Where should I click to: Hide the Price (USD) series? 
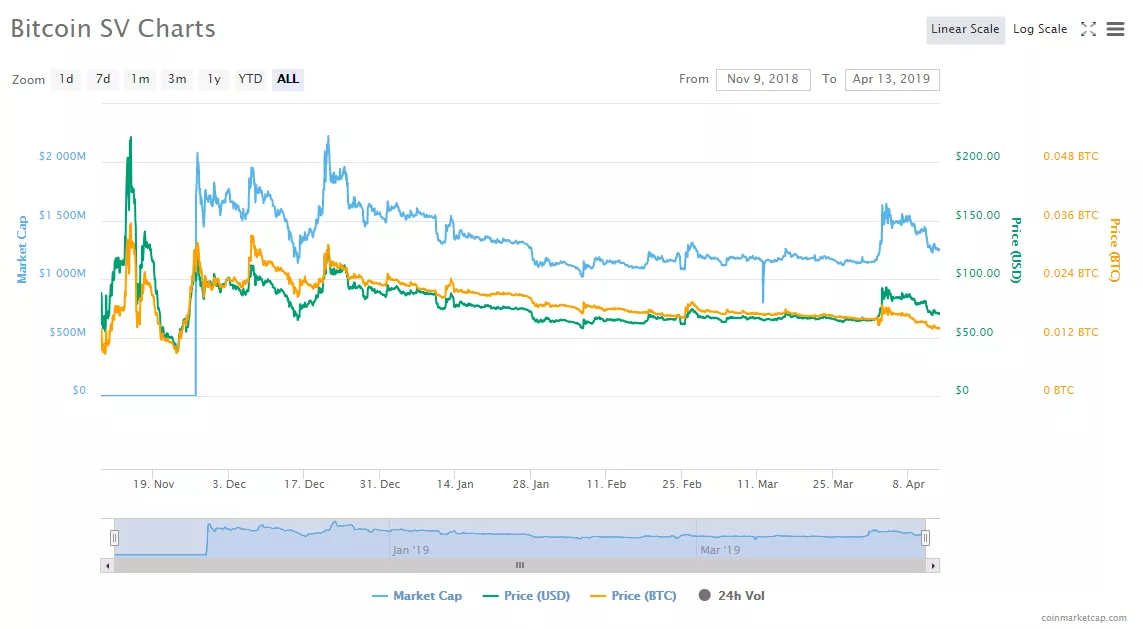[x=527, y=596]
